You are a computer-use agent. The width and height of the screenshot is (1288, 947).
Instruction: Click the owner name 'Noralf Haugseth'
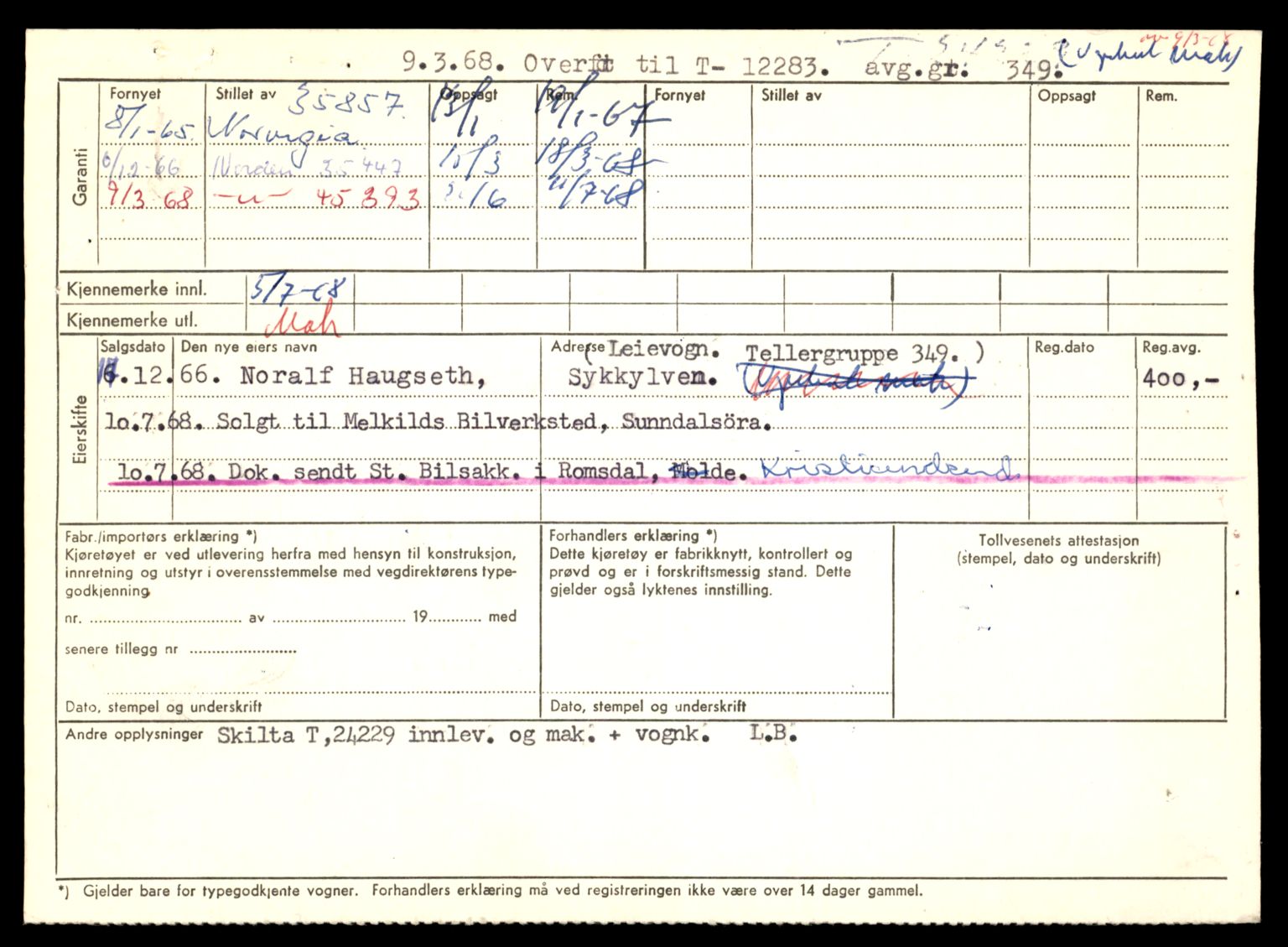[362, 376]
